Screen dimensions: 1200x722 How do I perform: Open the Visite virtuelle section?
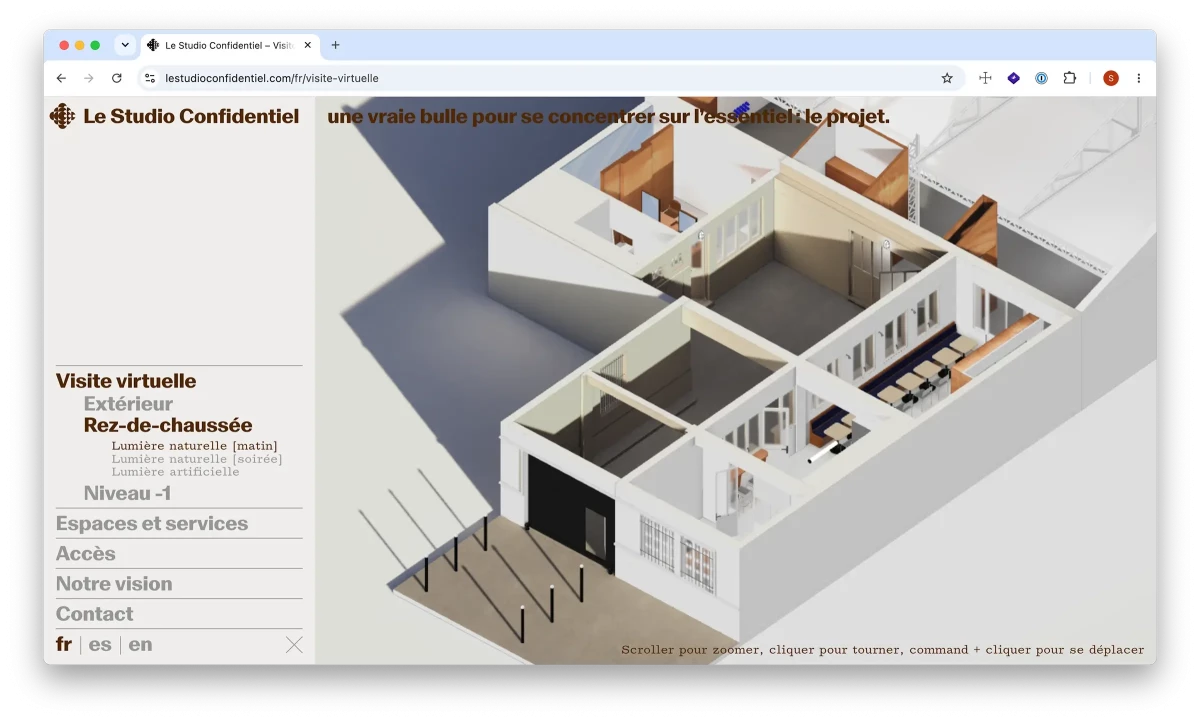click(126, 381)
